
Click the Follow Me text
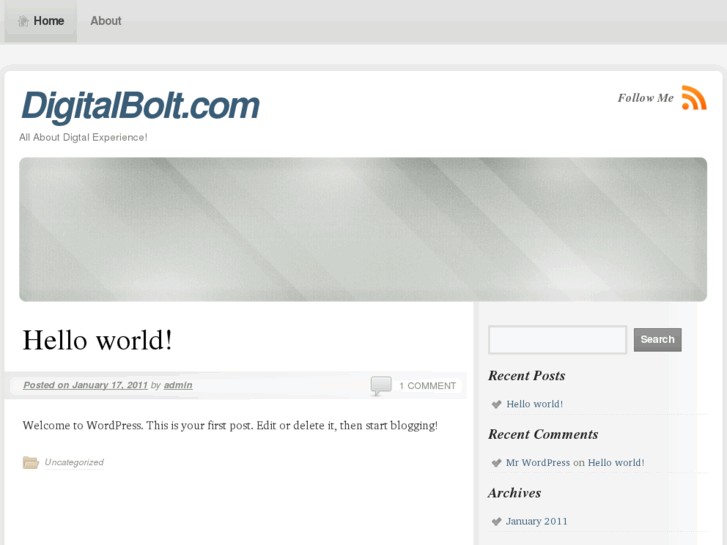645,98
